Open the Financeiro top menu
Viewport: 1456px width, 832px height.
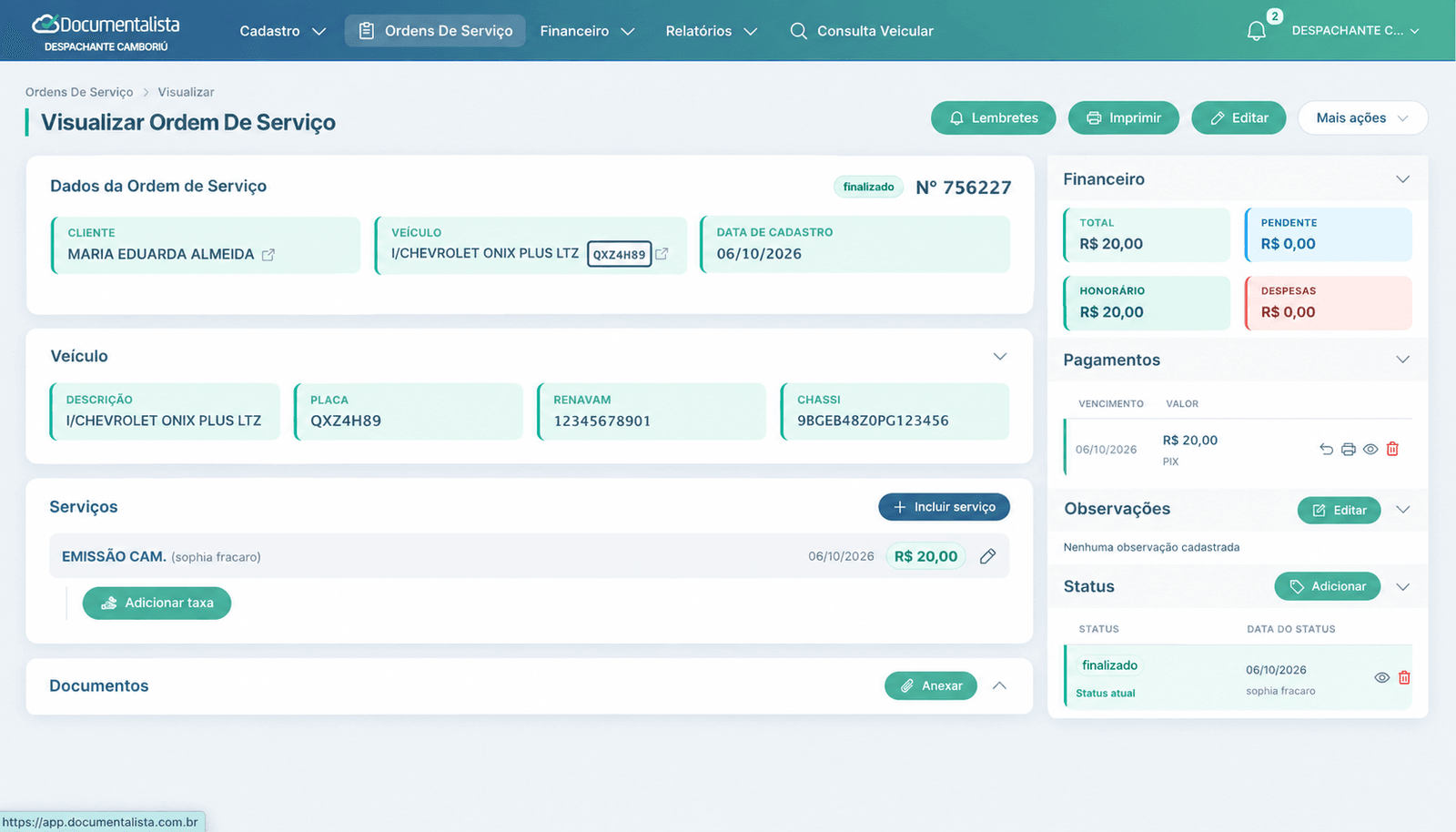(587, 31)
